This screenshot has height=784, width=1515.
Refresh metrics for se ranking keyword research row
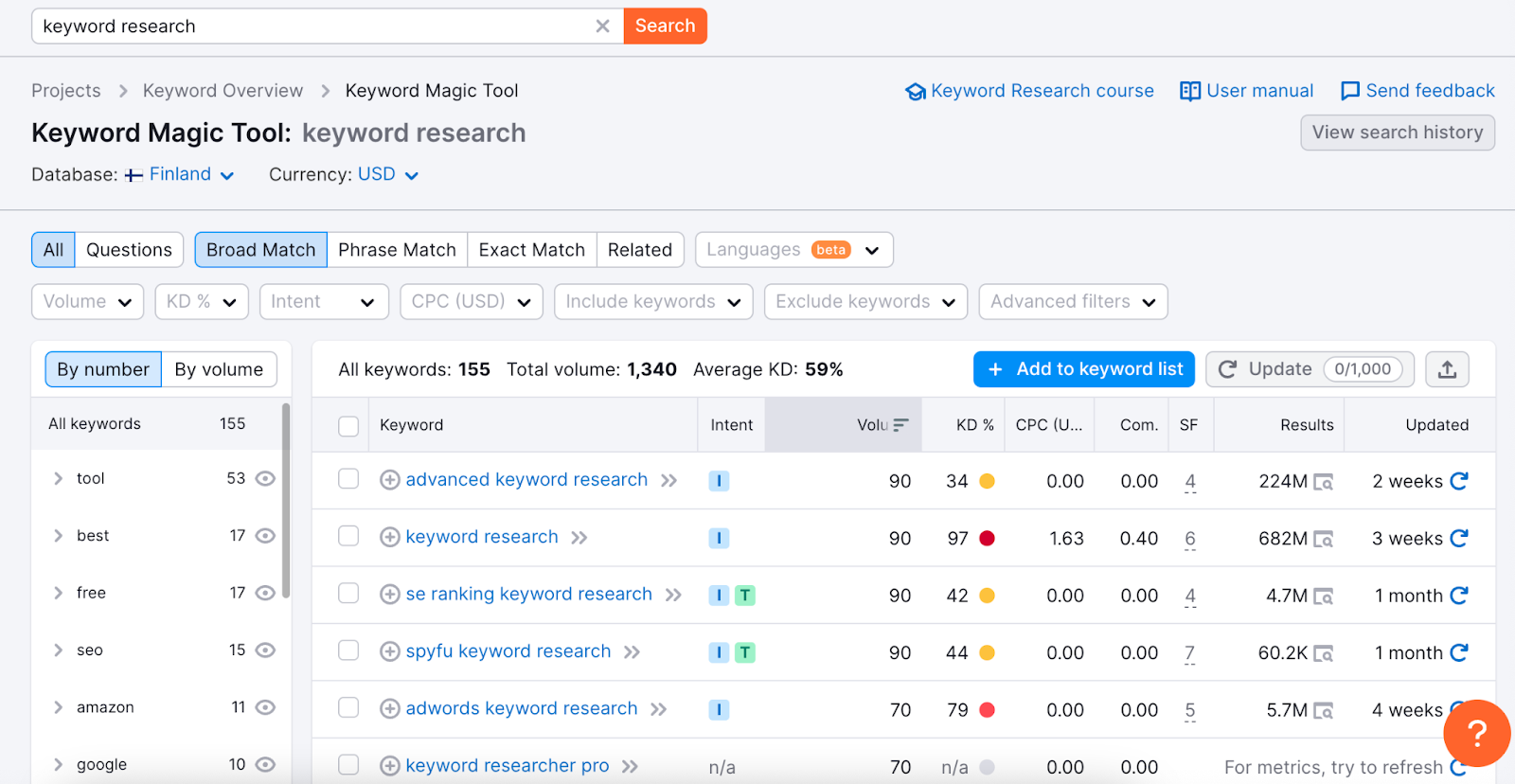pos(1458,596)
